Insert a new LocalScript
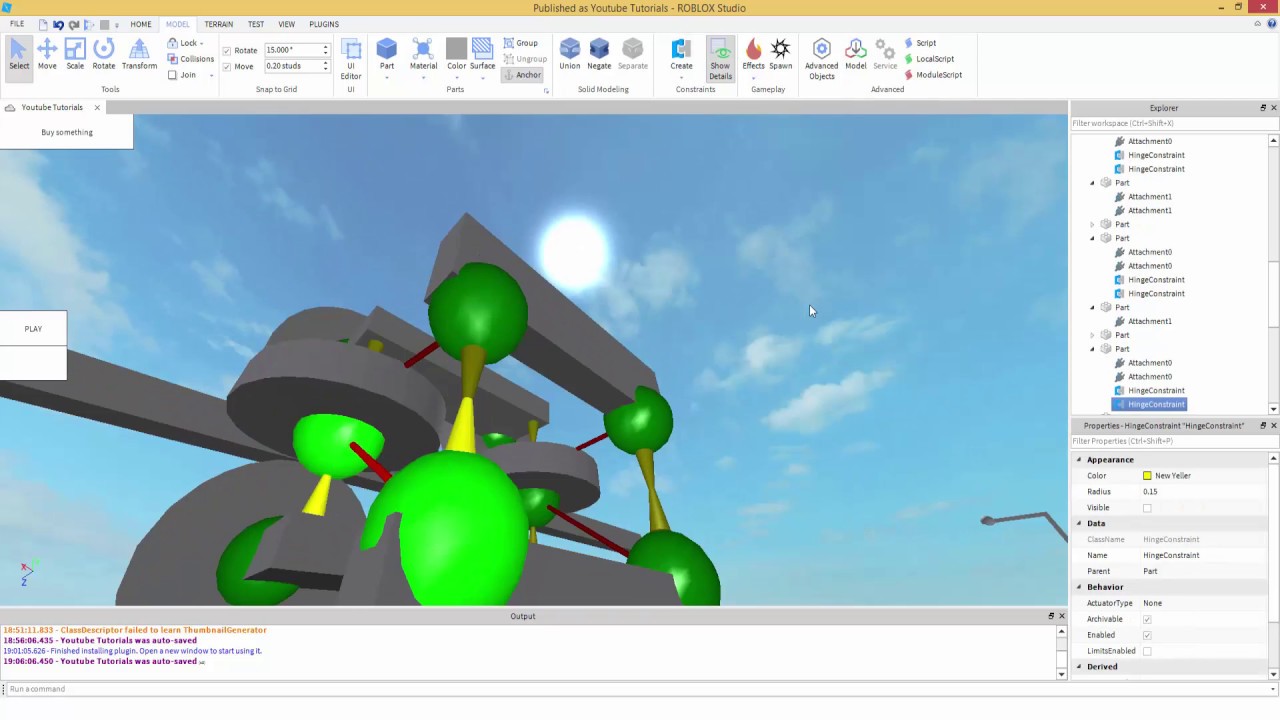The width and height of the screenshot is (1280, 720). coord(929,59)
